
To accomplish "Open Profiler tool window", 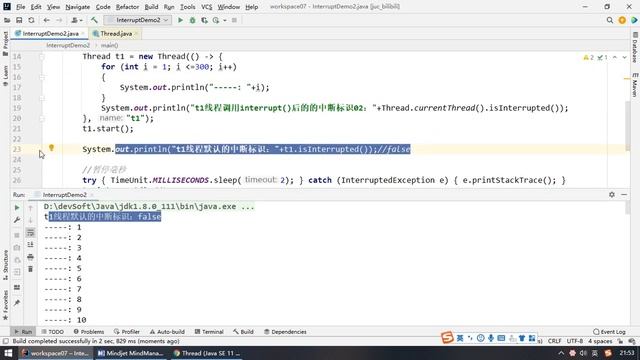I will (x=127, y=332).
